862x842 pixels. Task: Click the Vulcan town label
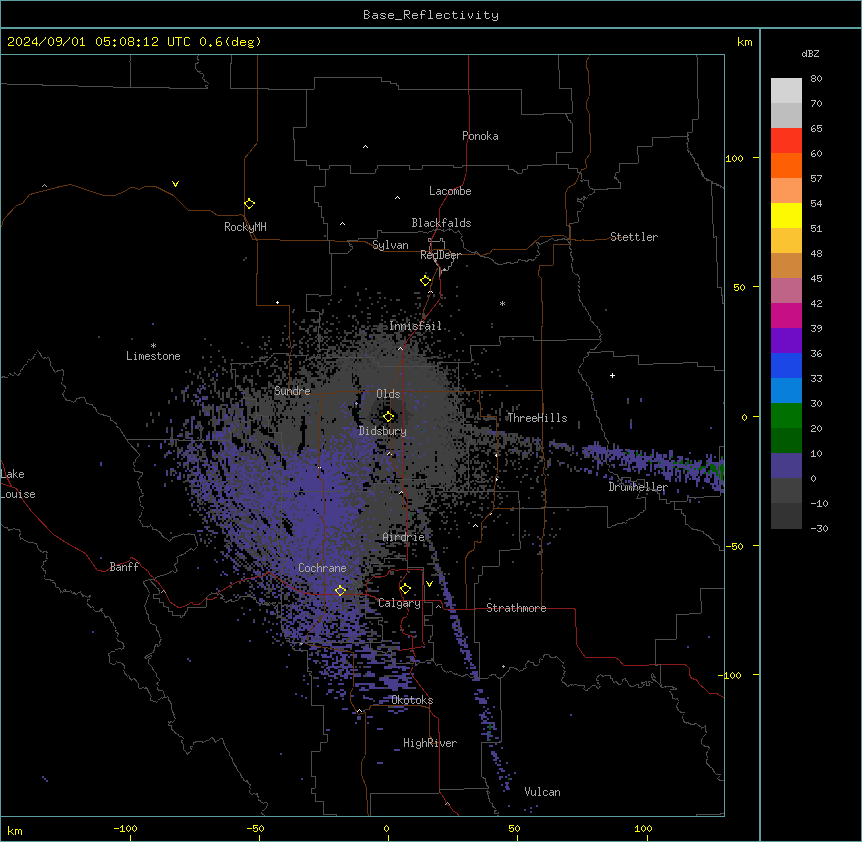[543, 792]
